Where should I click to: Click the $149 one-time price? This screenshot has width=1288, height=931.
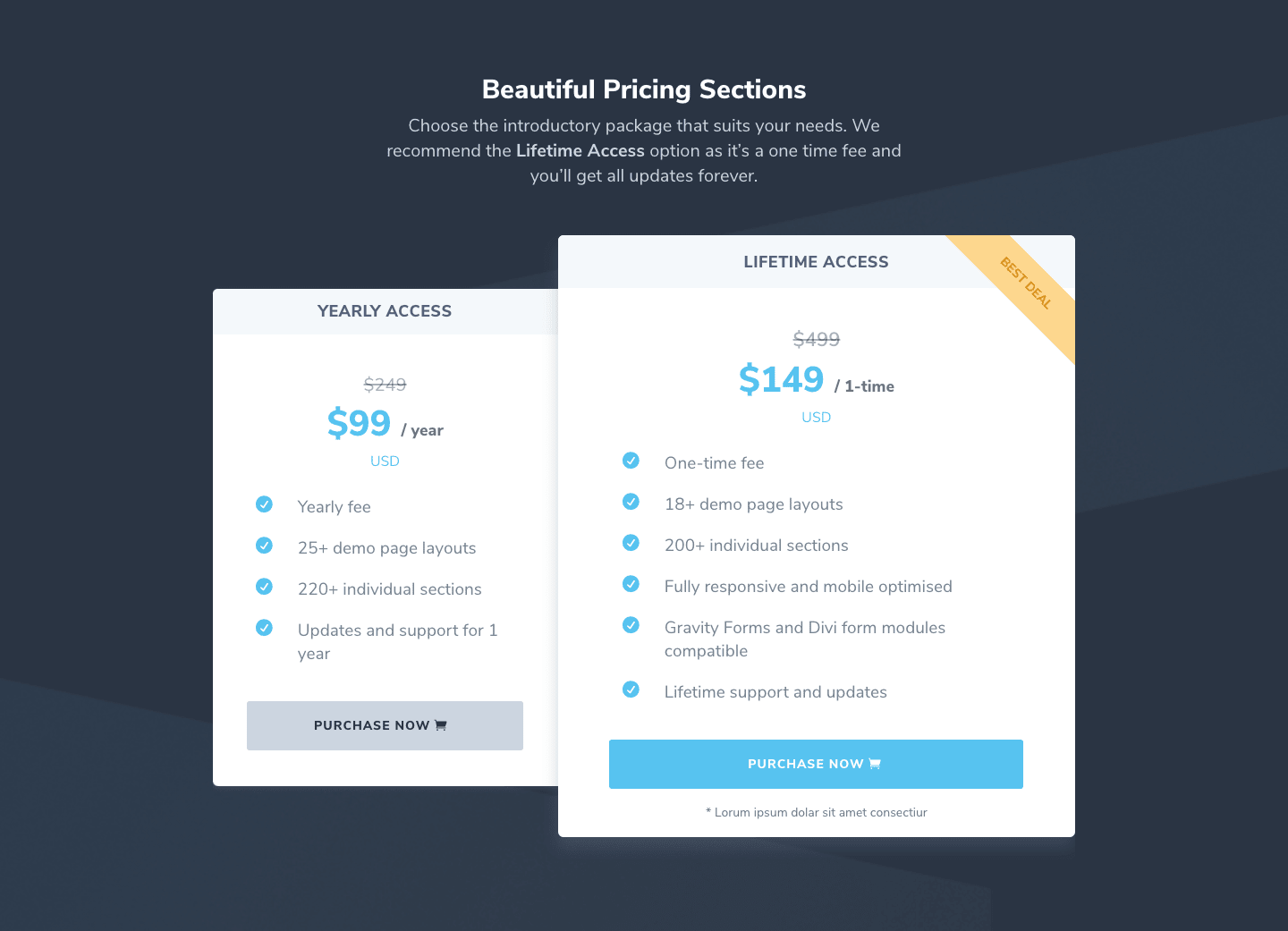(816, 380)
